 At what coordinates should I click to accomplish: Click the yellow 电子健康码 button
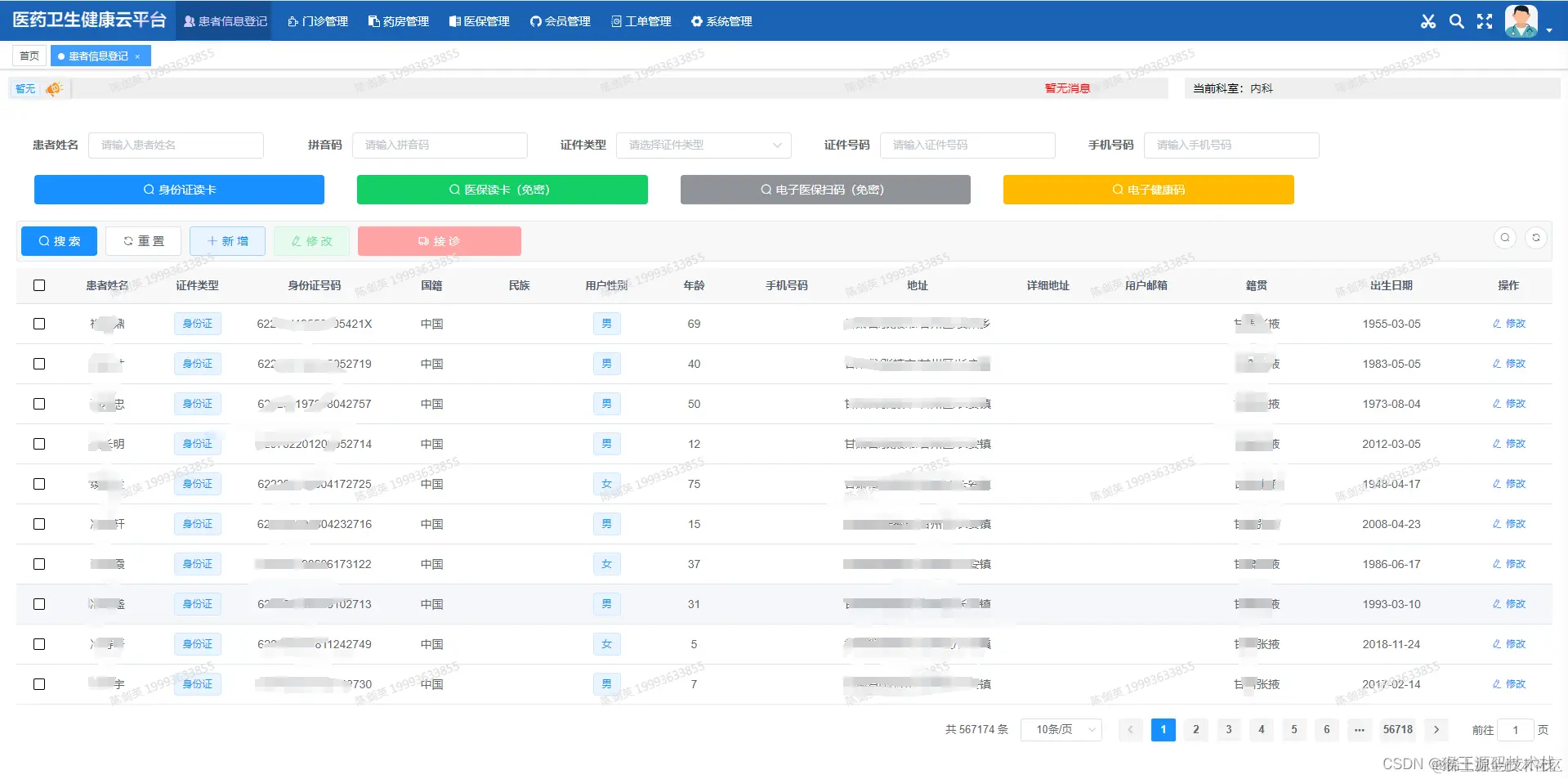pyautogui.click(x=1149, y=190)
